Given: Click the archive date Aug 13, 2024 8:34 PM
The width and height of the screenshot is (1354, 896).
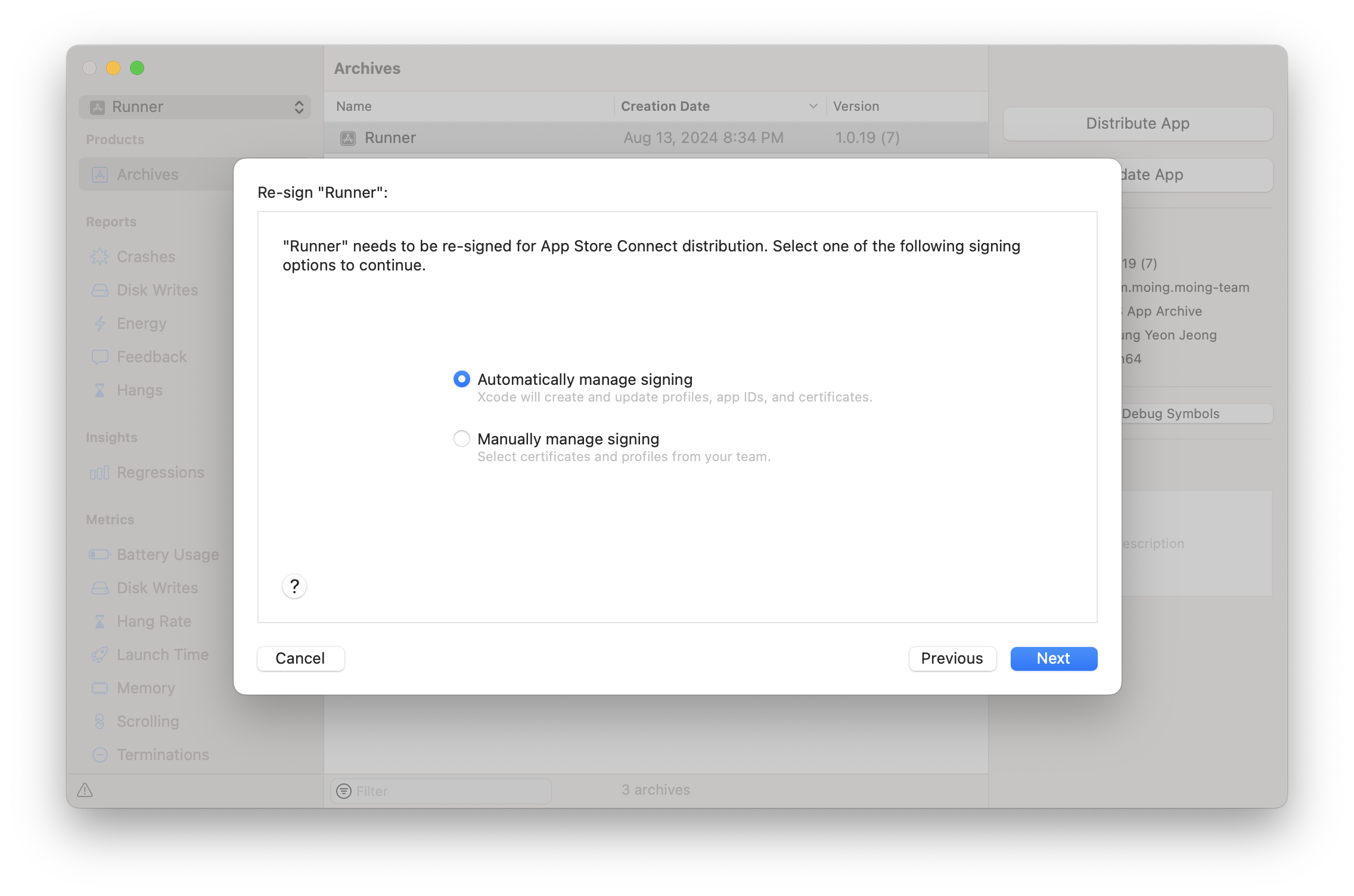Looking at the screenshot, I should [x=703, y=138].
